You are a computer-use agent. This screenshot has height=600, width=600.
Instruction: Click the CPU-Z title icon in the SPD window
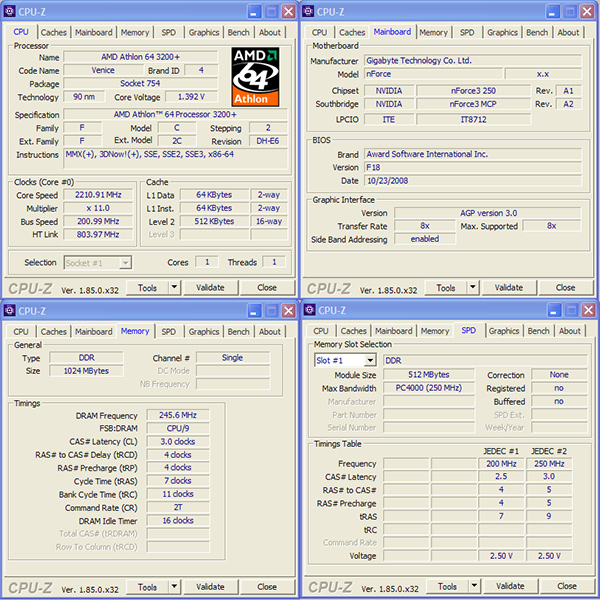coord(310,310)
